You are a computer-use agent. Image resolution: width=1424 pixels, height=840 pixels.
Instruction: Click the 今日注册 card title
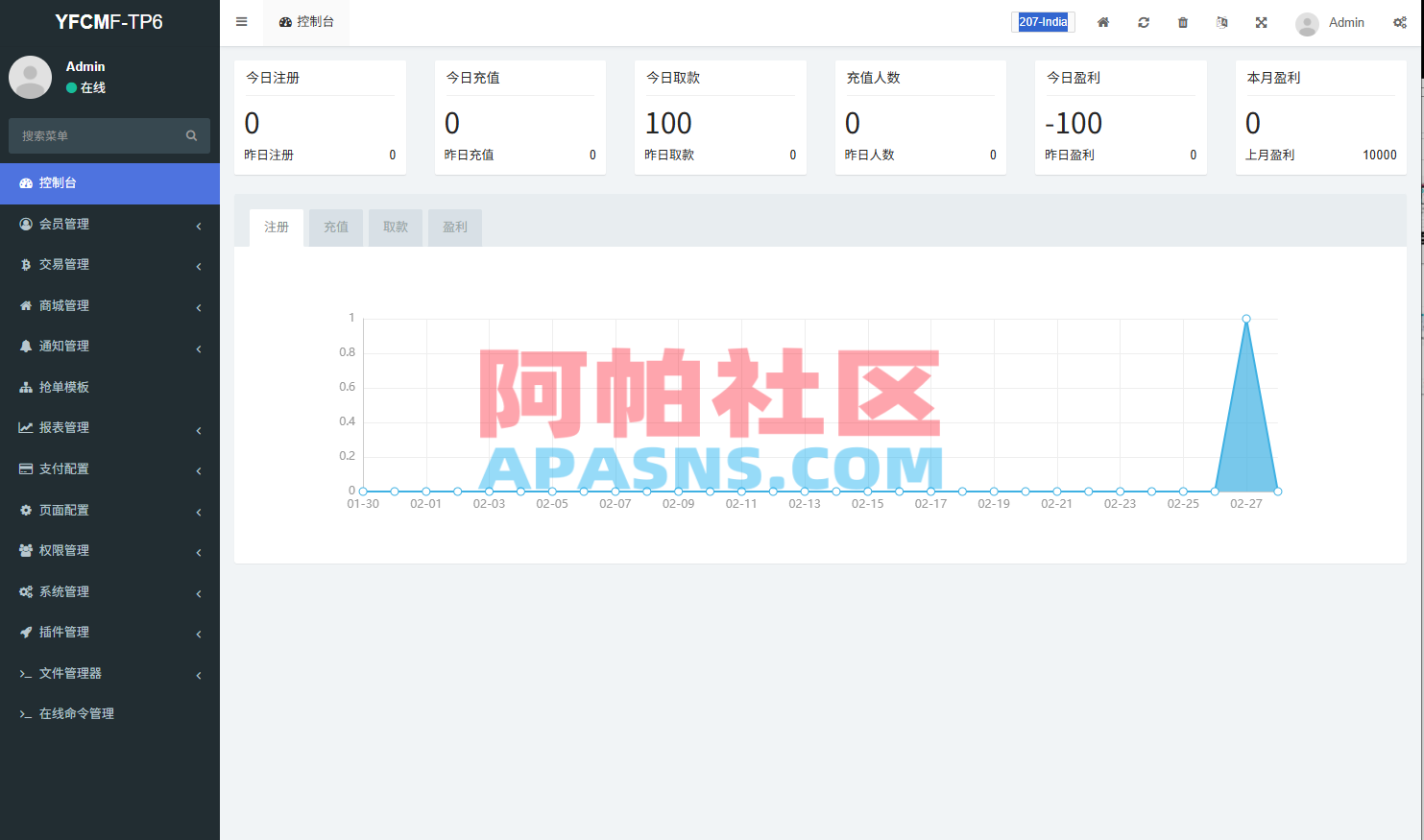273,78
